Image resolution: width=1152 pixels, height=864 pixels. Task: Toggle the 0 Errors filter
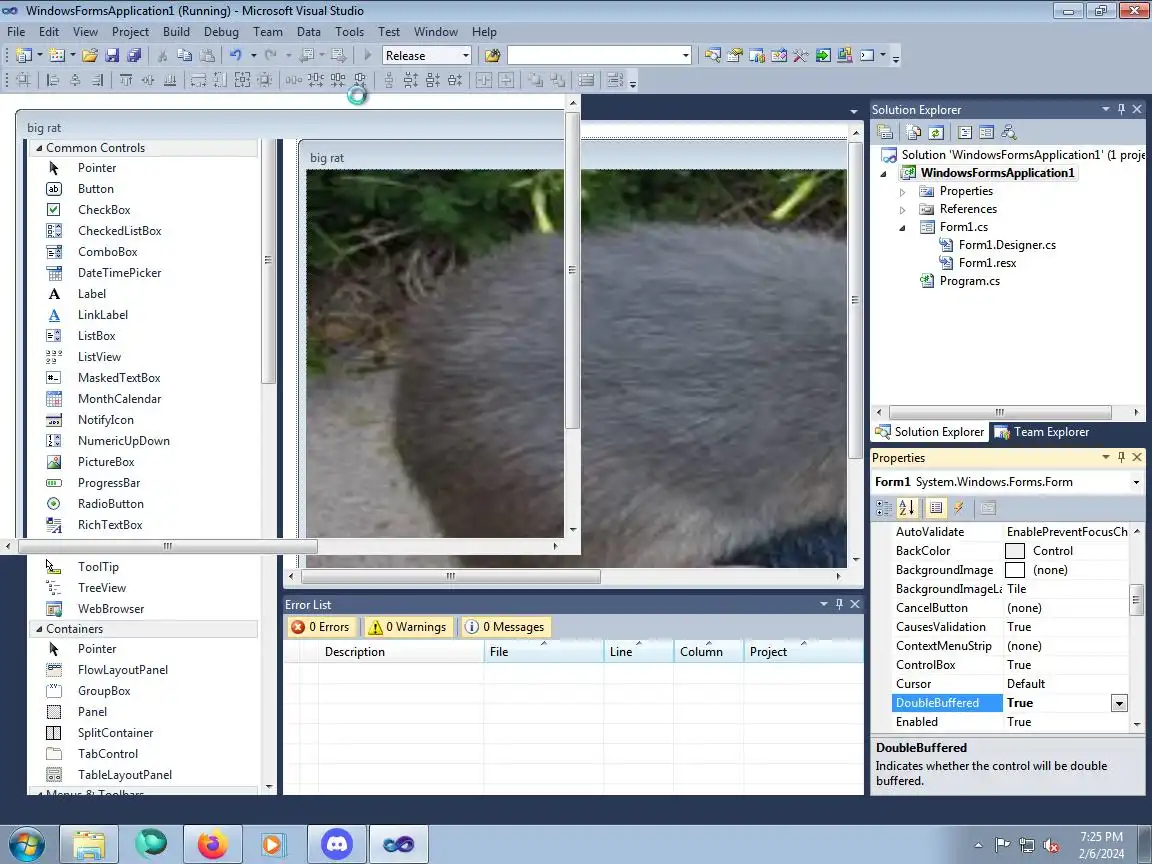[320, 627]
